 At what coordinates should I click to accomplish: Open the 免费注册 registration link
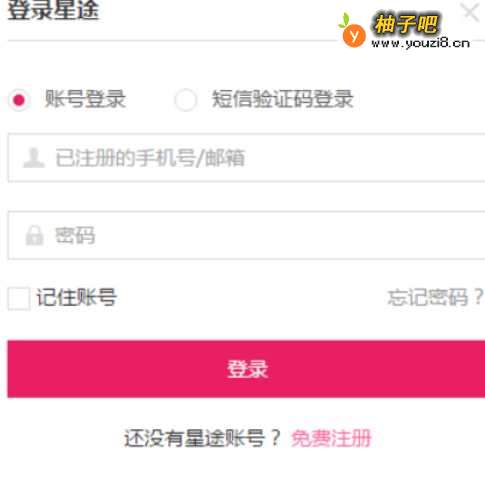331,438
